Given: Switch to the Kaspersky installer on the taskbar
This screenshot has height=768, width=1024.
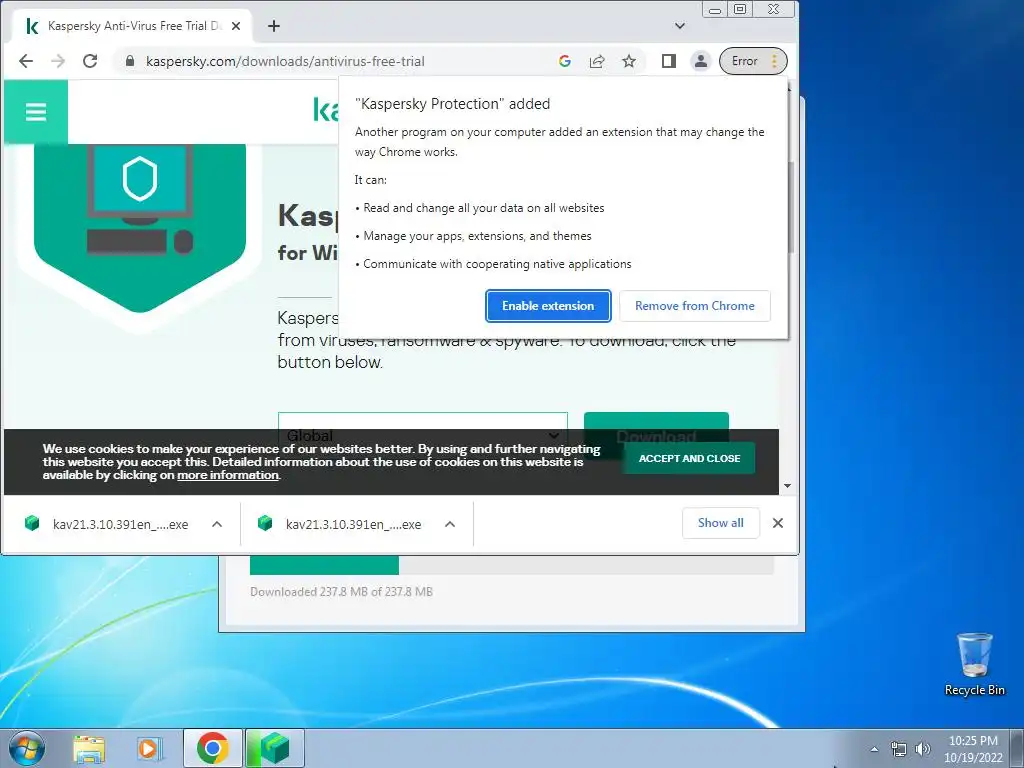Looking at the screenshot, I should tap(274, 748).
